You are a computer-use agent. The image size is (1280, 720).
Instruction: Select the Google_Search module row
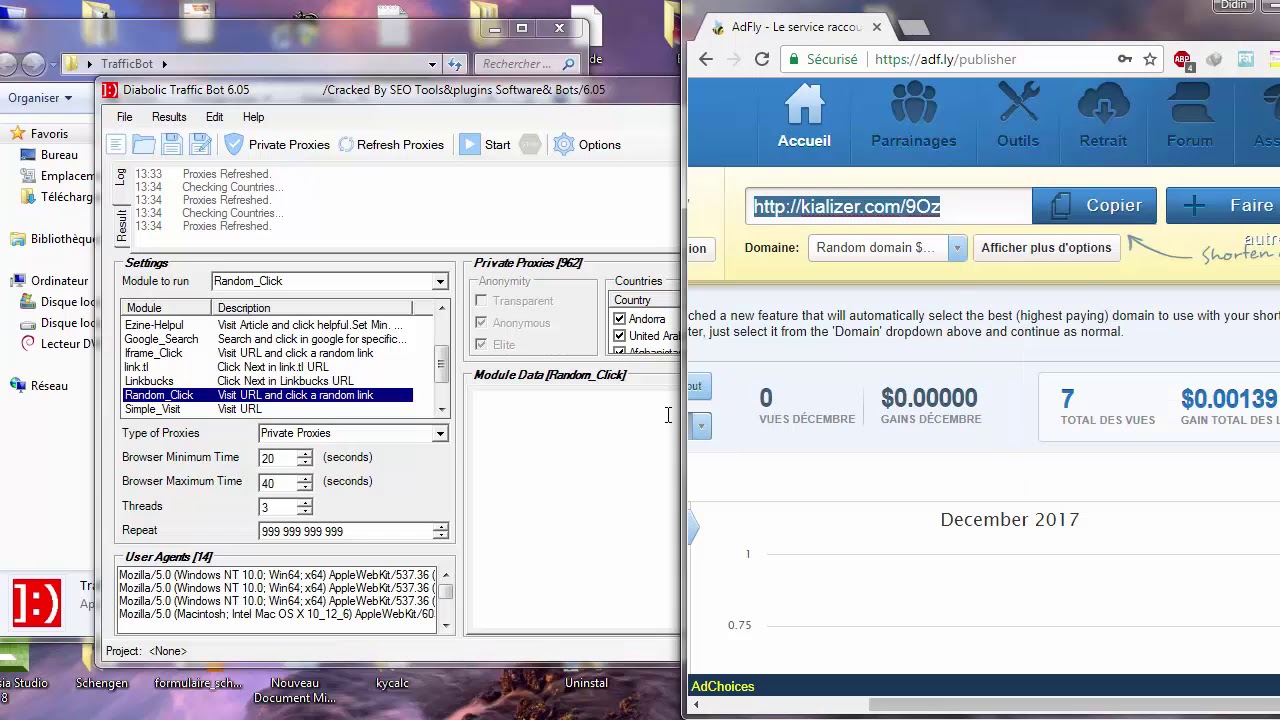(267, 339)
